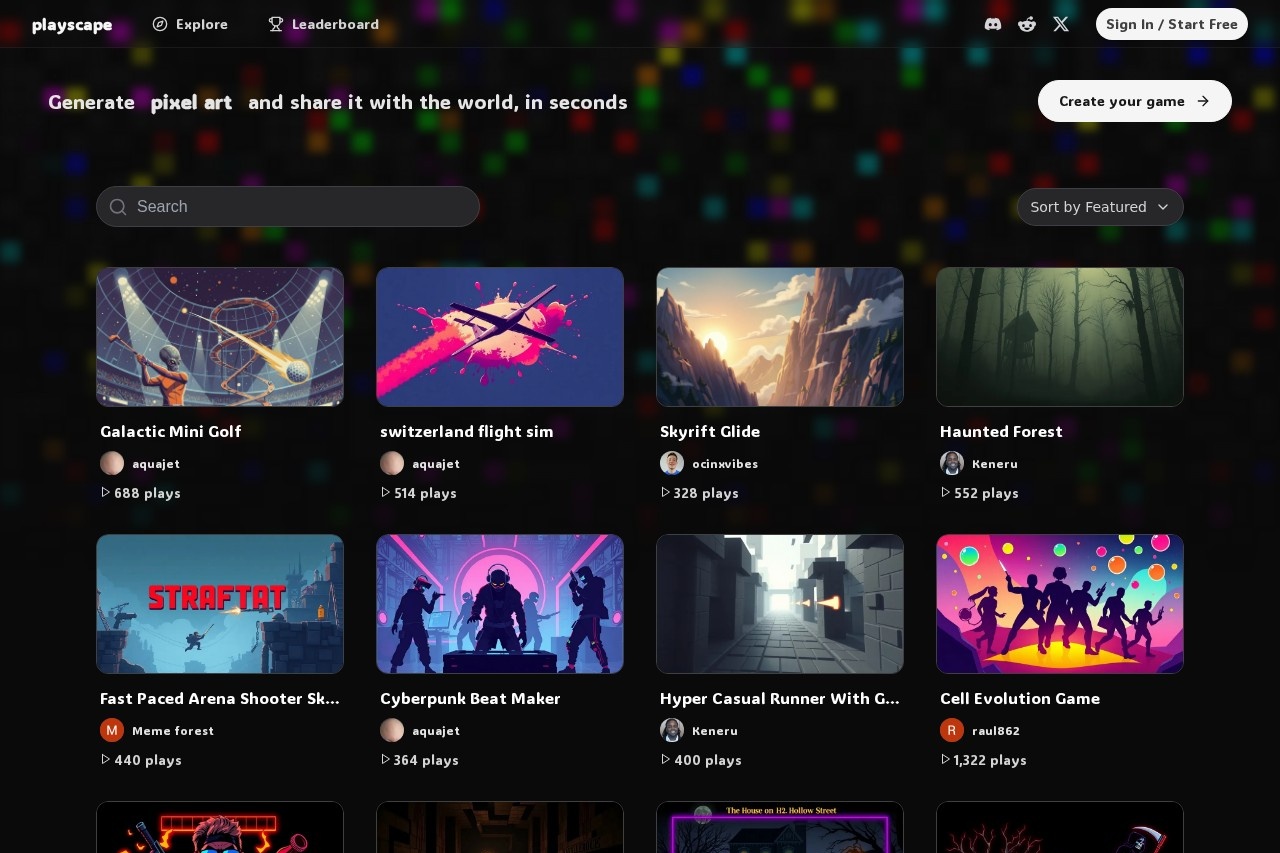Click Meme forest avatar icon
1280x853 pixels.
point(112,730)
